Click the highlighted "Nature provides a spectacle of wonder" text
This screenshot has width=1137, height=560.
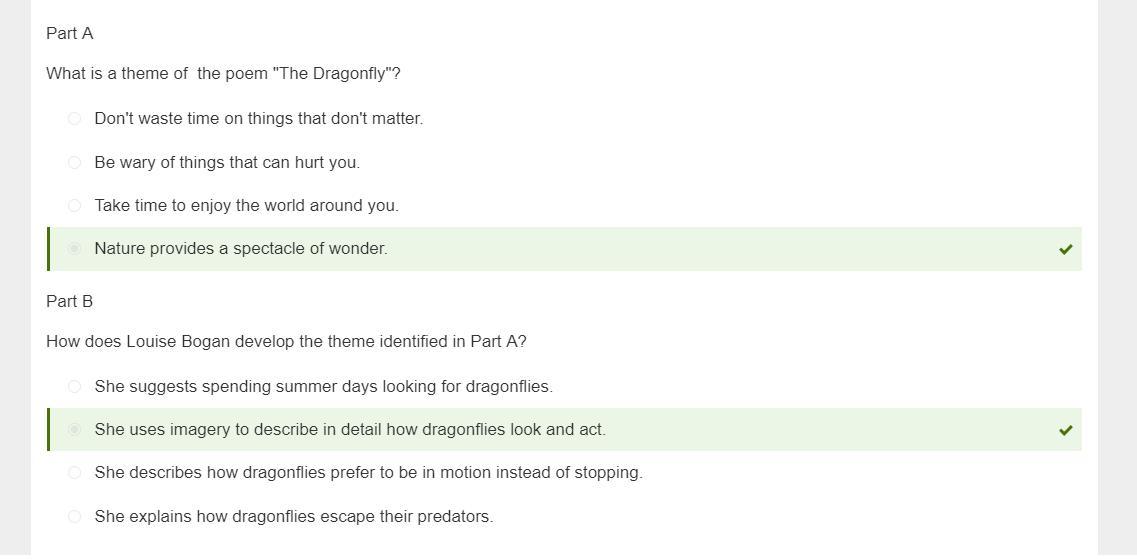(x=241, y=249)
